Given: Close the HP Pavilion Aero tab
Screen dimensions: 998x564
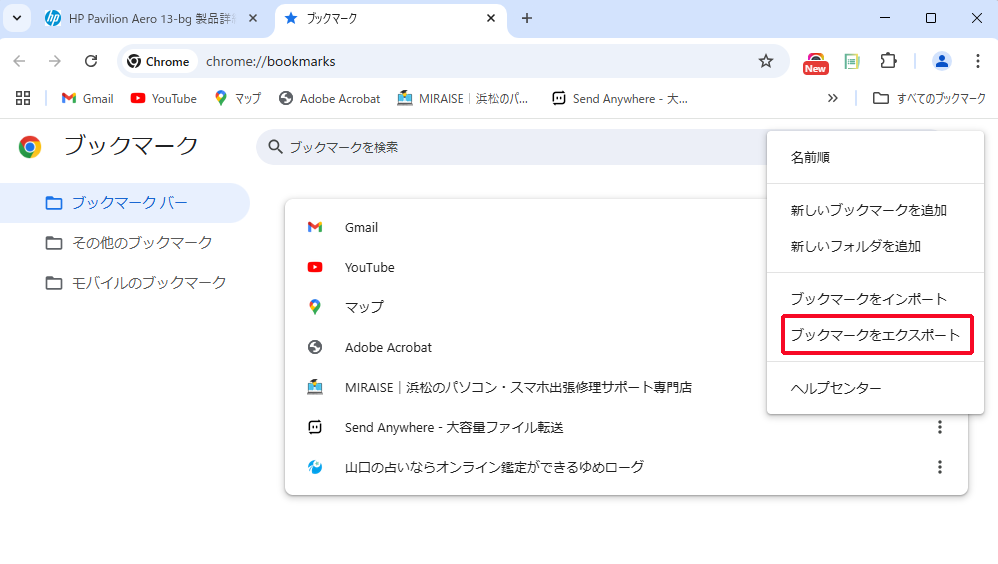Looking at the screenshot, I should [253, 18].
